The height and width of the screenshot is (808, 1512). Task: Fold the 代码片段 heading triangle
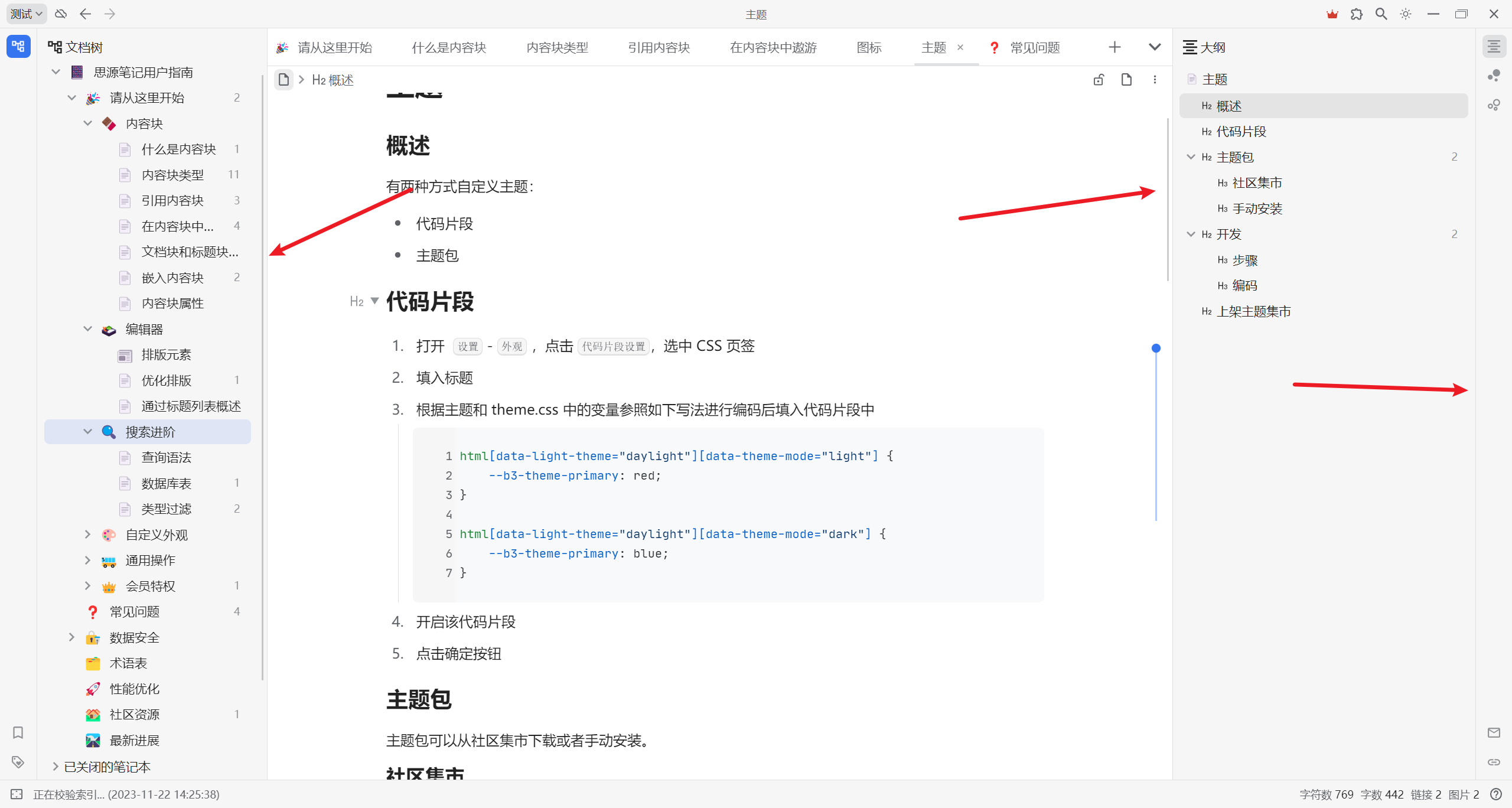[374, 301]
